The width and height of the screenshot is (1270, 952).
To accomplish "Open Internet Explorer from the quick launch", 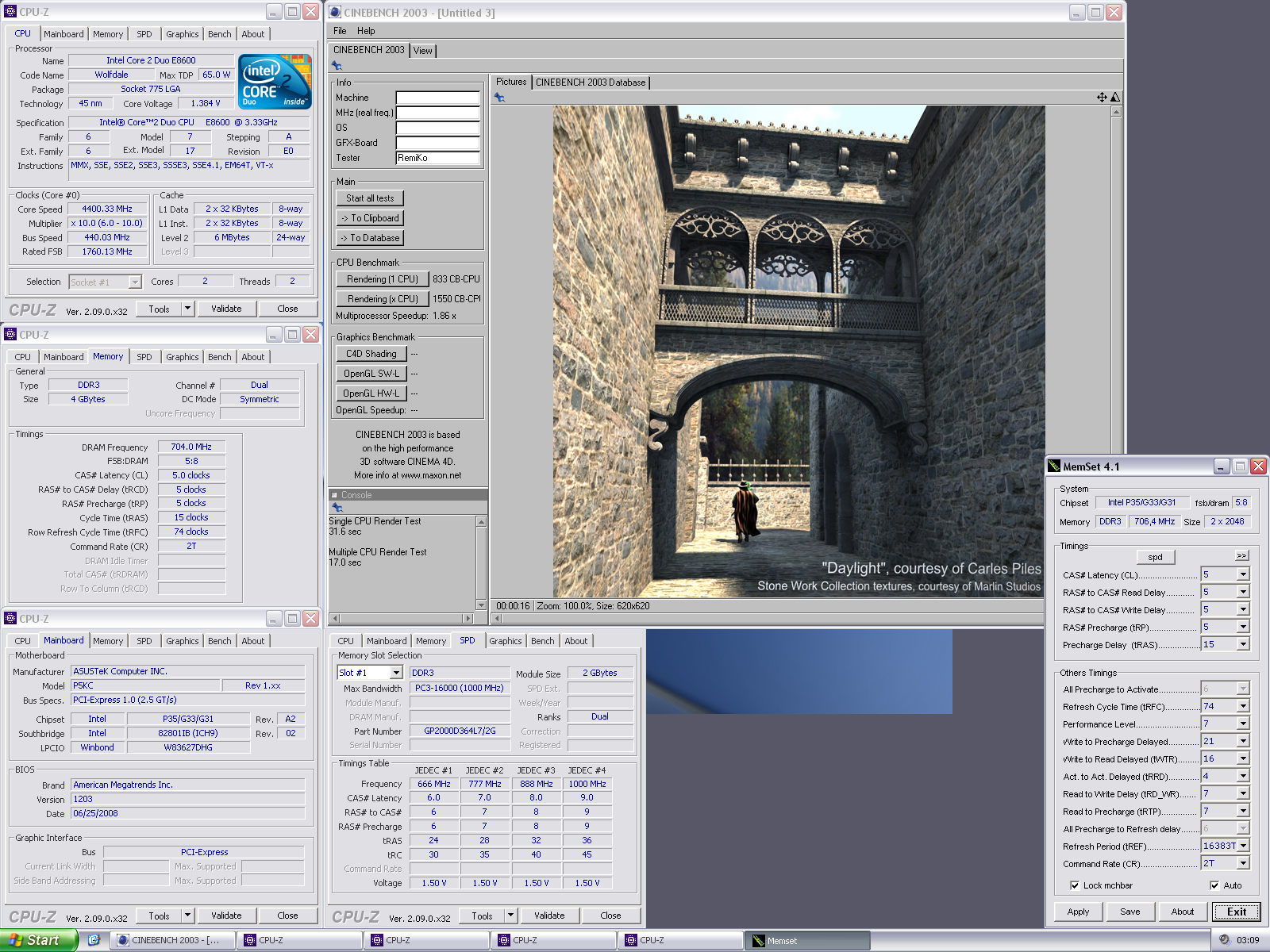I will [x=94, y=940].
